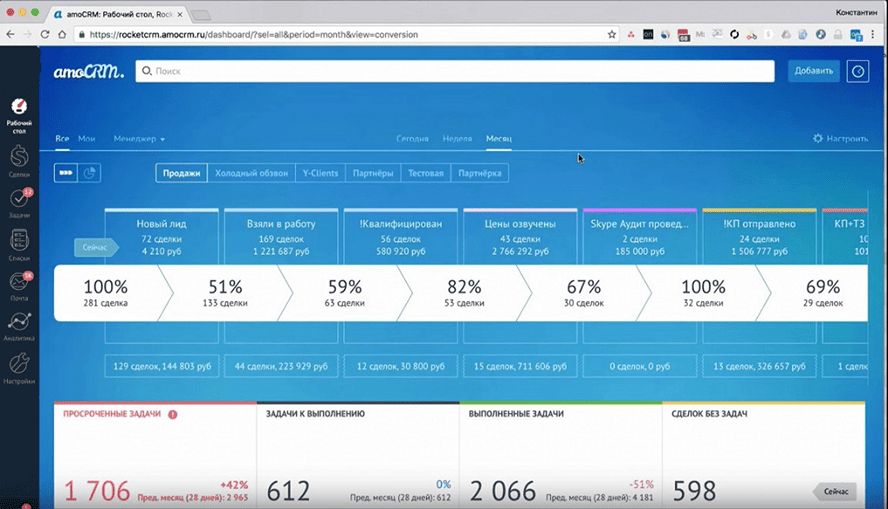
Task: Toggle the Сейчас marker in Сделок без задач
Action: pos(834,491)
